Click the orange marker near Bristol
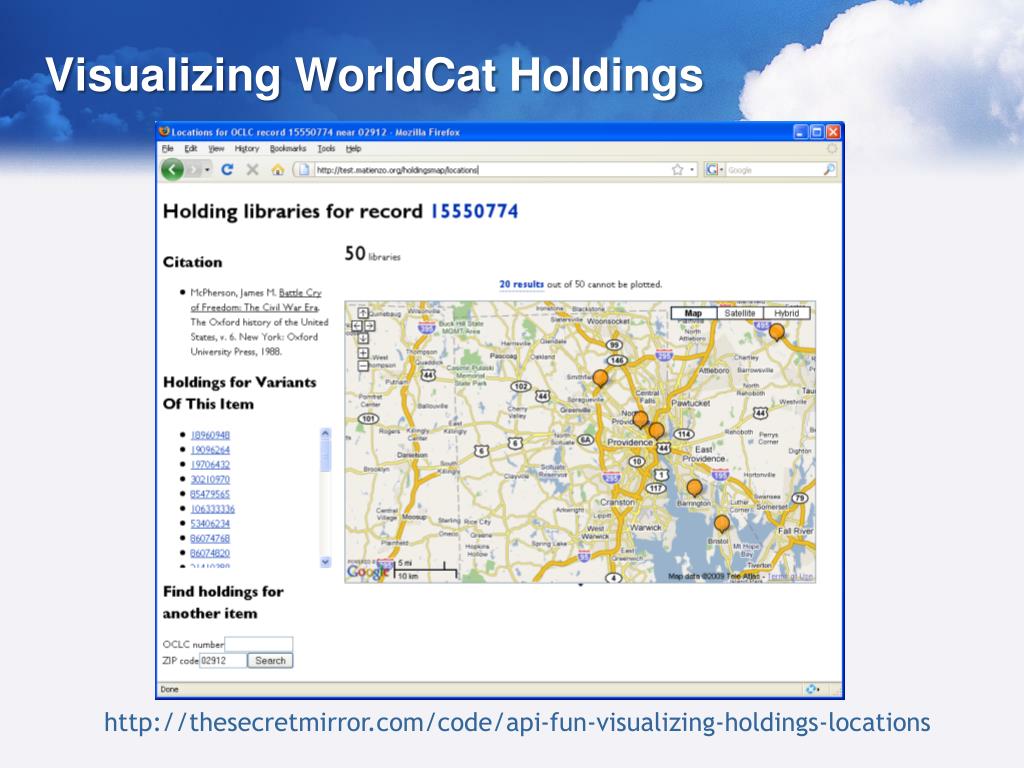1024x768 pixels. 722,524
